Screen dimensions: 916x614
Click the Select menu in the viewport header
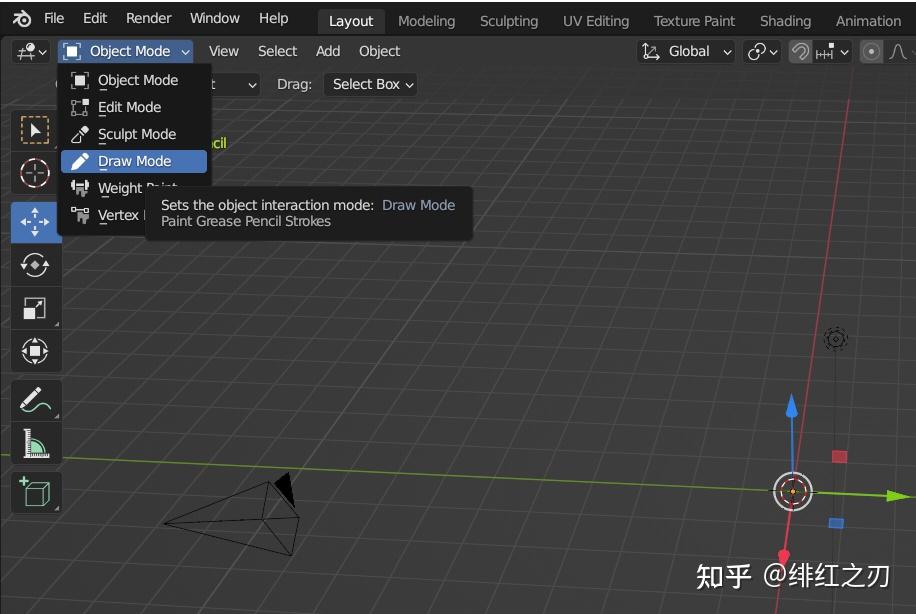277,51
